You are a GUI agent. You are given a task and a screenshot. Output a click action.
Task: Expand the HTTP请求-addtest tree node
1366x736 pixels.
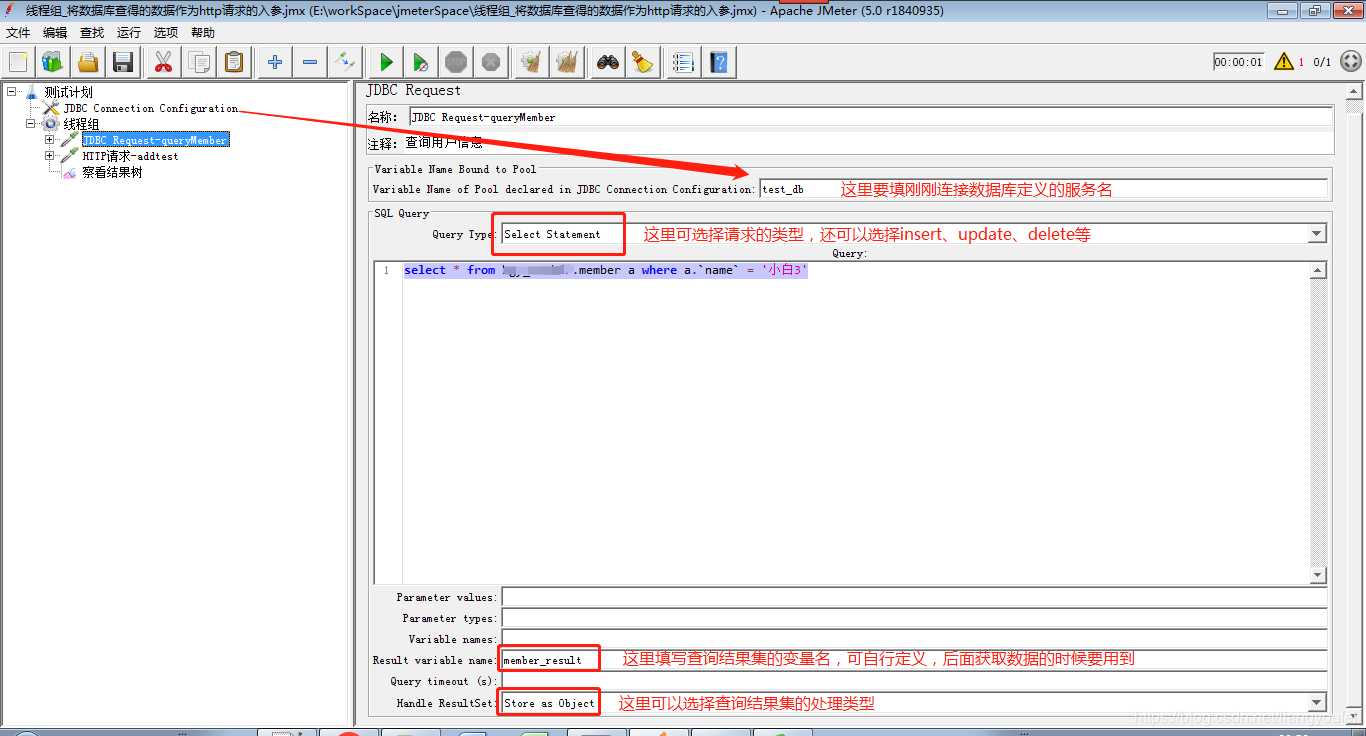49,156
